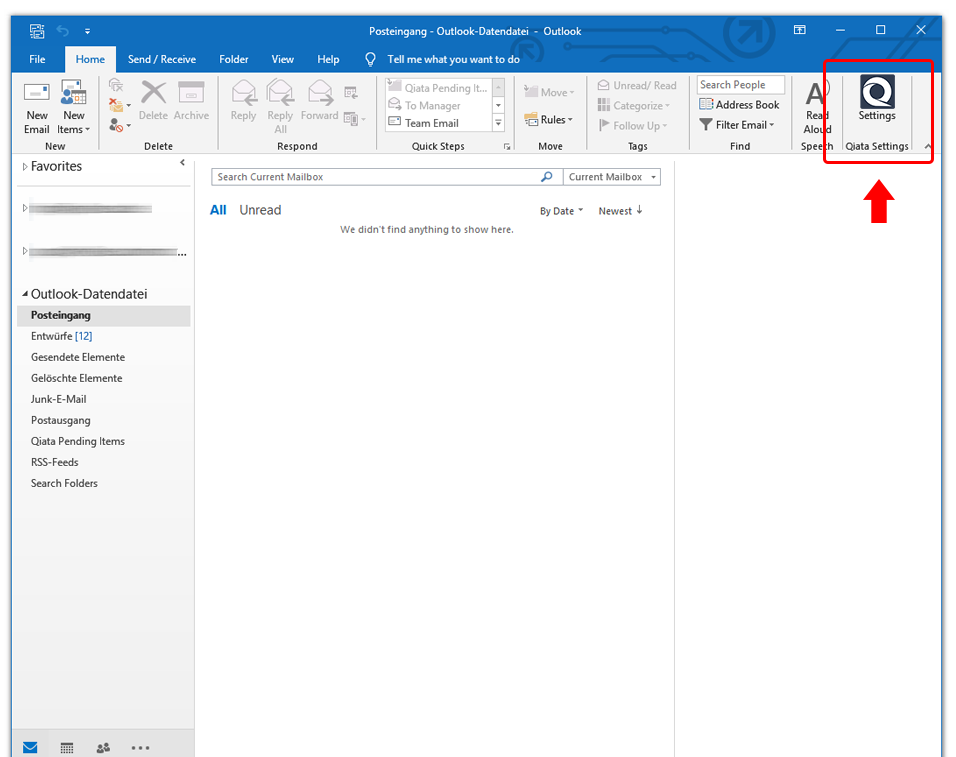Screen dimensions: 956x757
Task: Select the Mail view icon
Action: [x=30, y=747]
